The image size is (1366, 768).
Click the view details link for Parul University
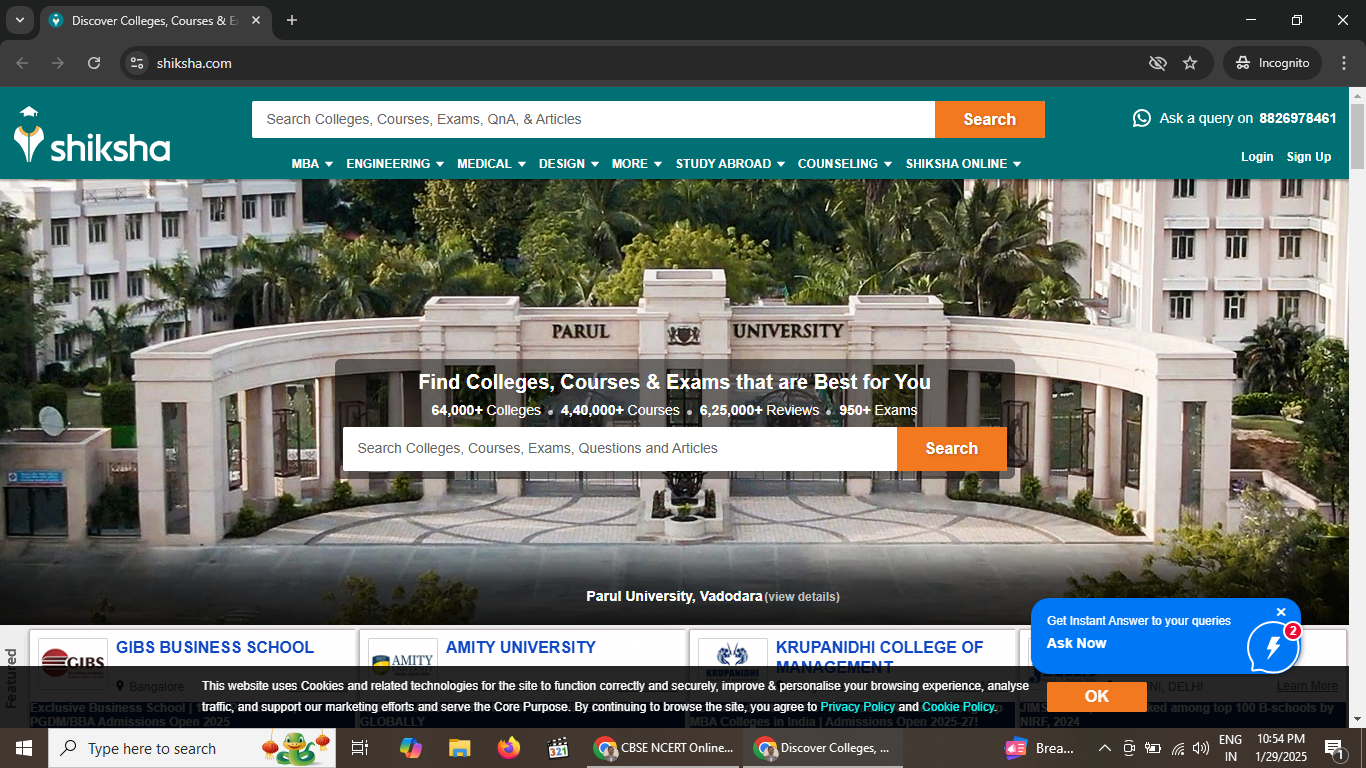coord(802,597)
